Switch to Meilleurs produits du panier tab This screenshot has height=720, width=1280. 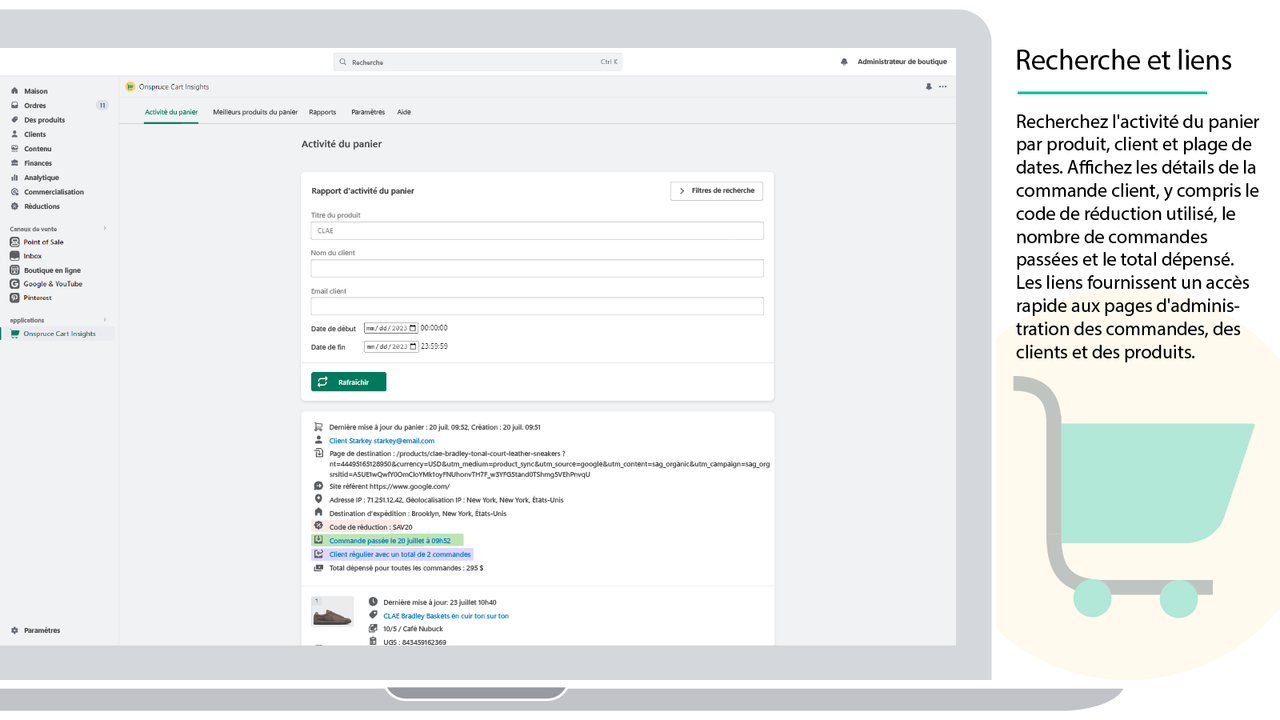point(255,112)
